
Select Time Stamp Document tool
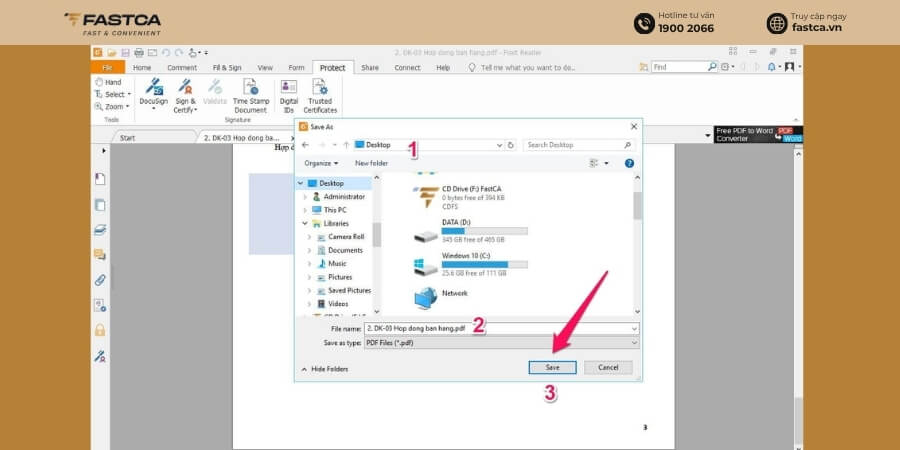pyautogui.click(x=250, y=95)
